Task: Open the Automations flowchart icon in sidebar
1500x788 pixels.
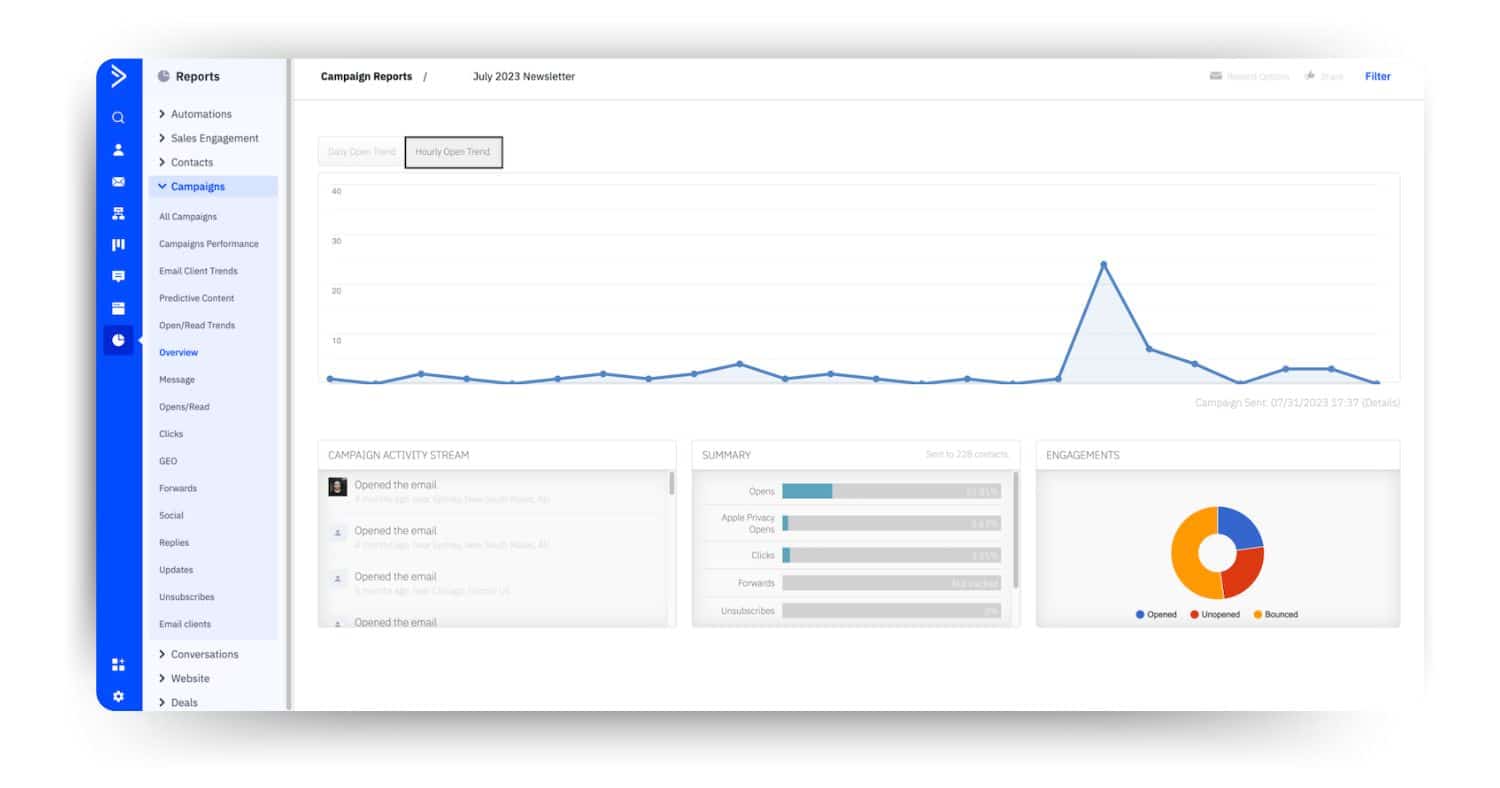Action: coord(118,213)
